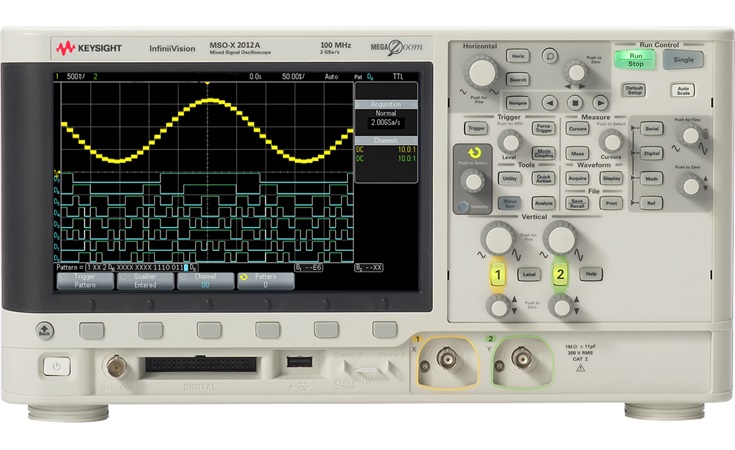735x450 pixels.
Task: Push the large Horizontal time/div knob
Action: coord(481,72)
